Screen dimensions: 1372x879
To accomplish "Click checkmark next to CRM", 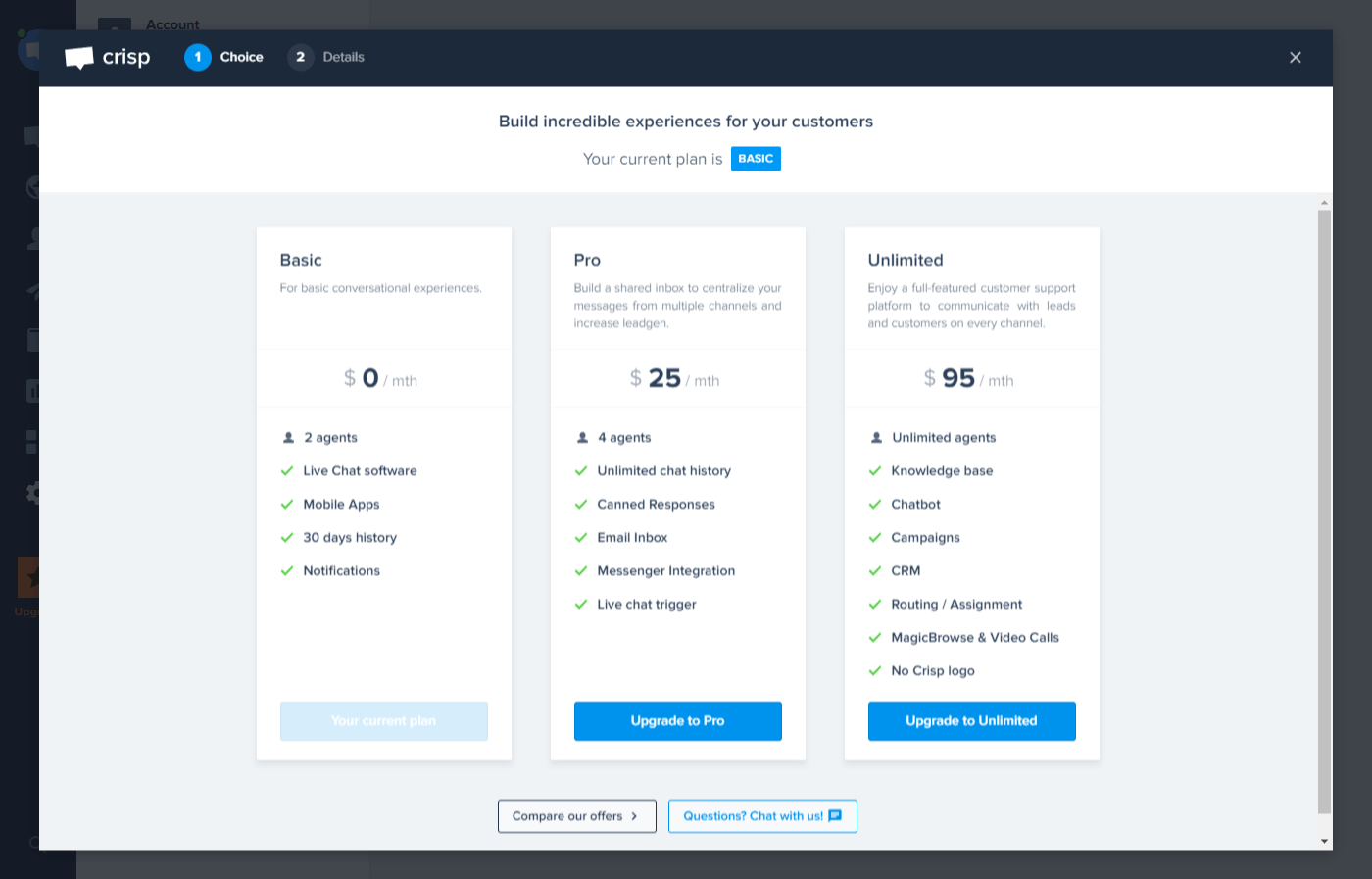I will point(875,571).
